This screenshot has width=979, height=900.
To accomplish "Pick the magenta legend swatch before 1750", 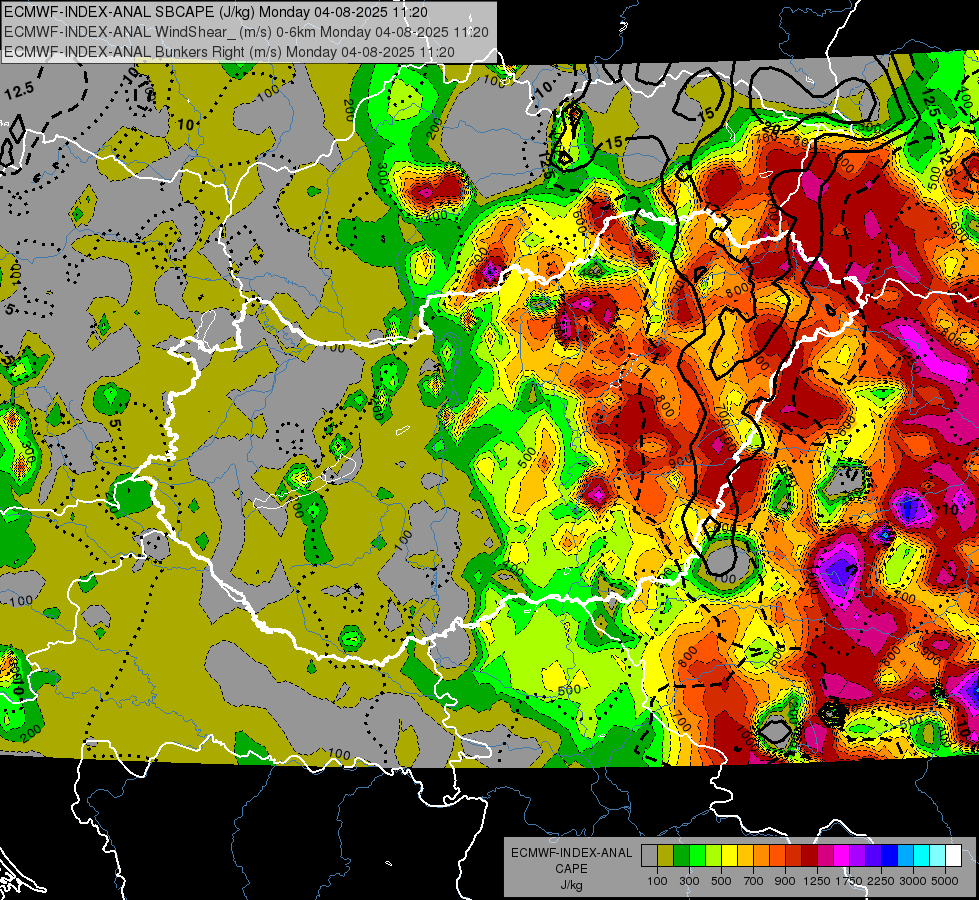I will [841, 856].
